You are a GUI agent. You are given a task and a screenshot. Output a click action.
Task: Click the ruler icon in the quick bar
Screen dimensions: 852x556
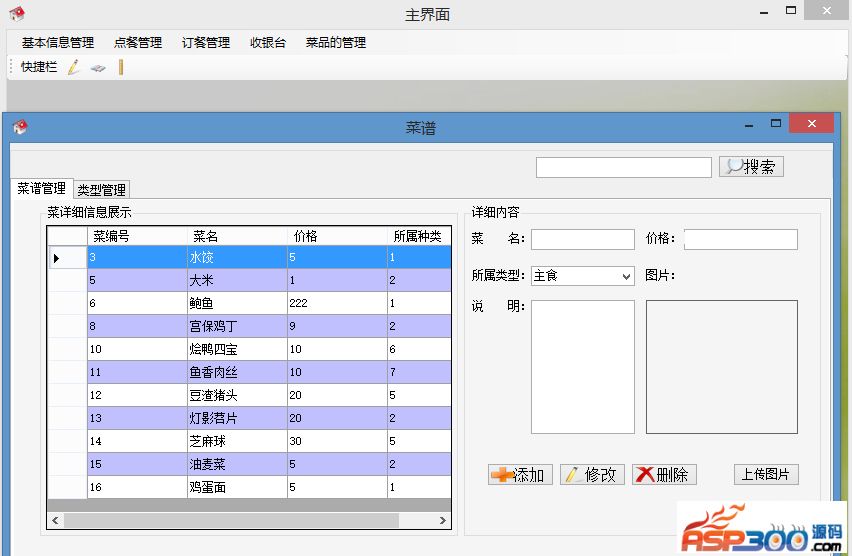coord(121,67)
